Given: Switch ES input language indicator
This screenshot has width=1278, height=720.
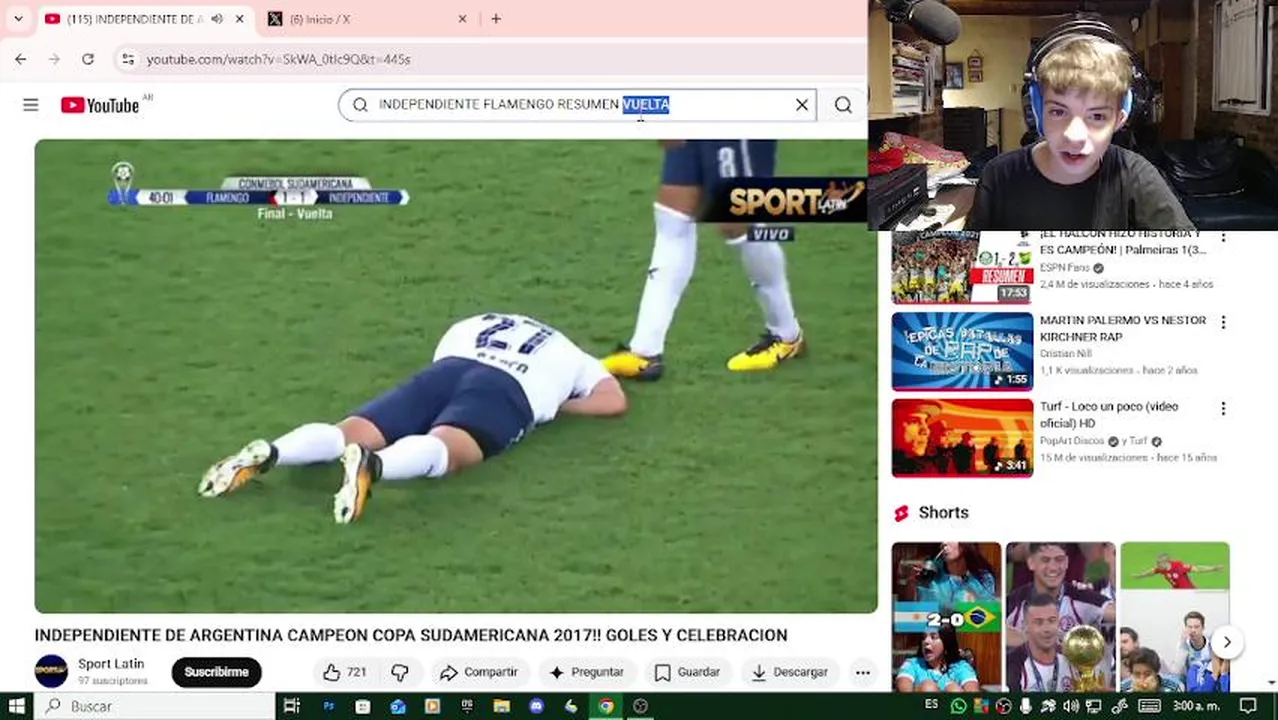Looking at the screenshot, I should (932, 705).
